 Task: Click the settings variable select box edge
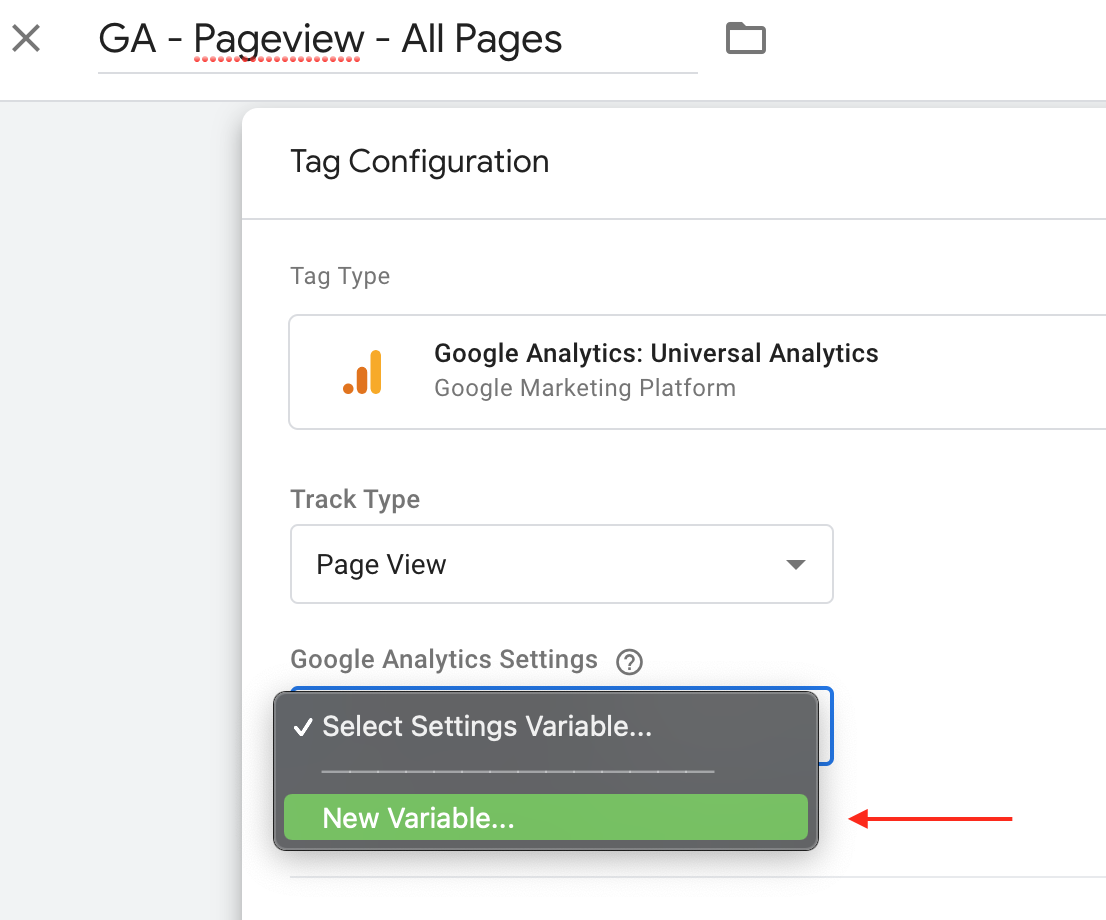(826, 726)
